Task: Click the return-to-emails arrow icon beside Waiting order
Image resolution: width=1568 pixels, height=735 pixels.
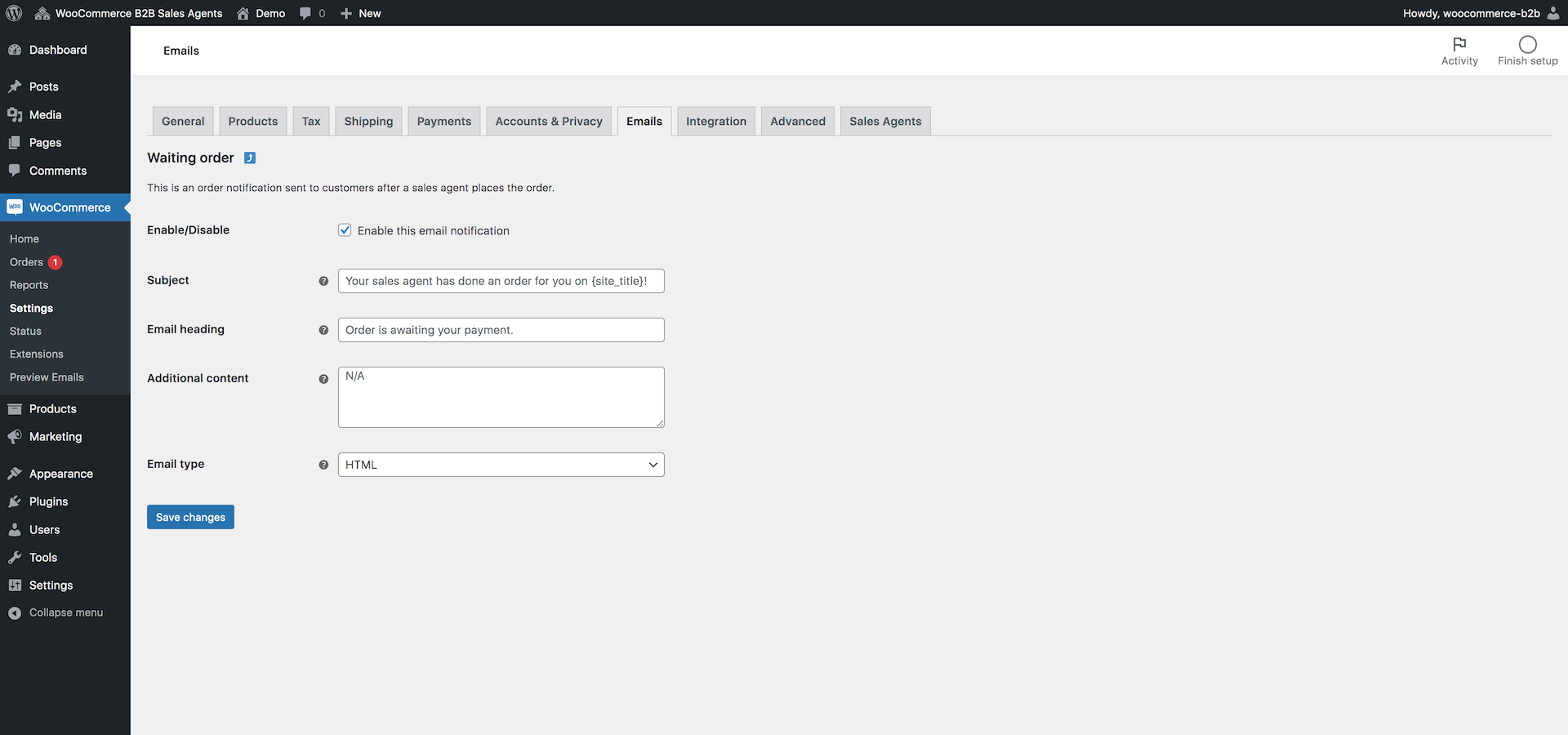Action: pyautogui.click(x=250, y=158)
